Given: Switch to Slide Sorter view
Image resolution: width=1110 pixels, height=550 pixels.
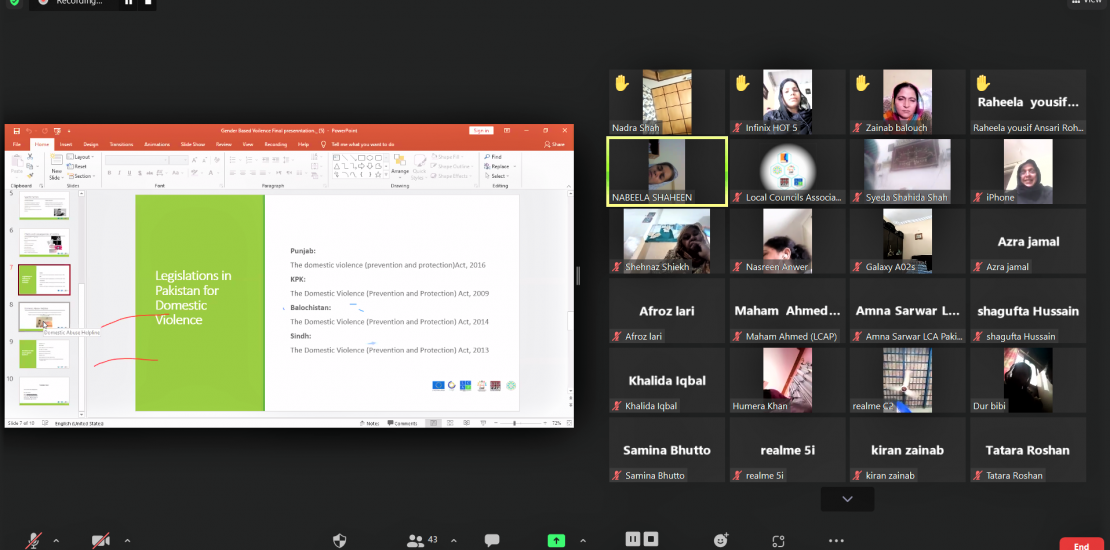Looking at the screenshot, I should 449,423.
